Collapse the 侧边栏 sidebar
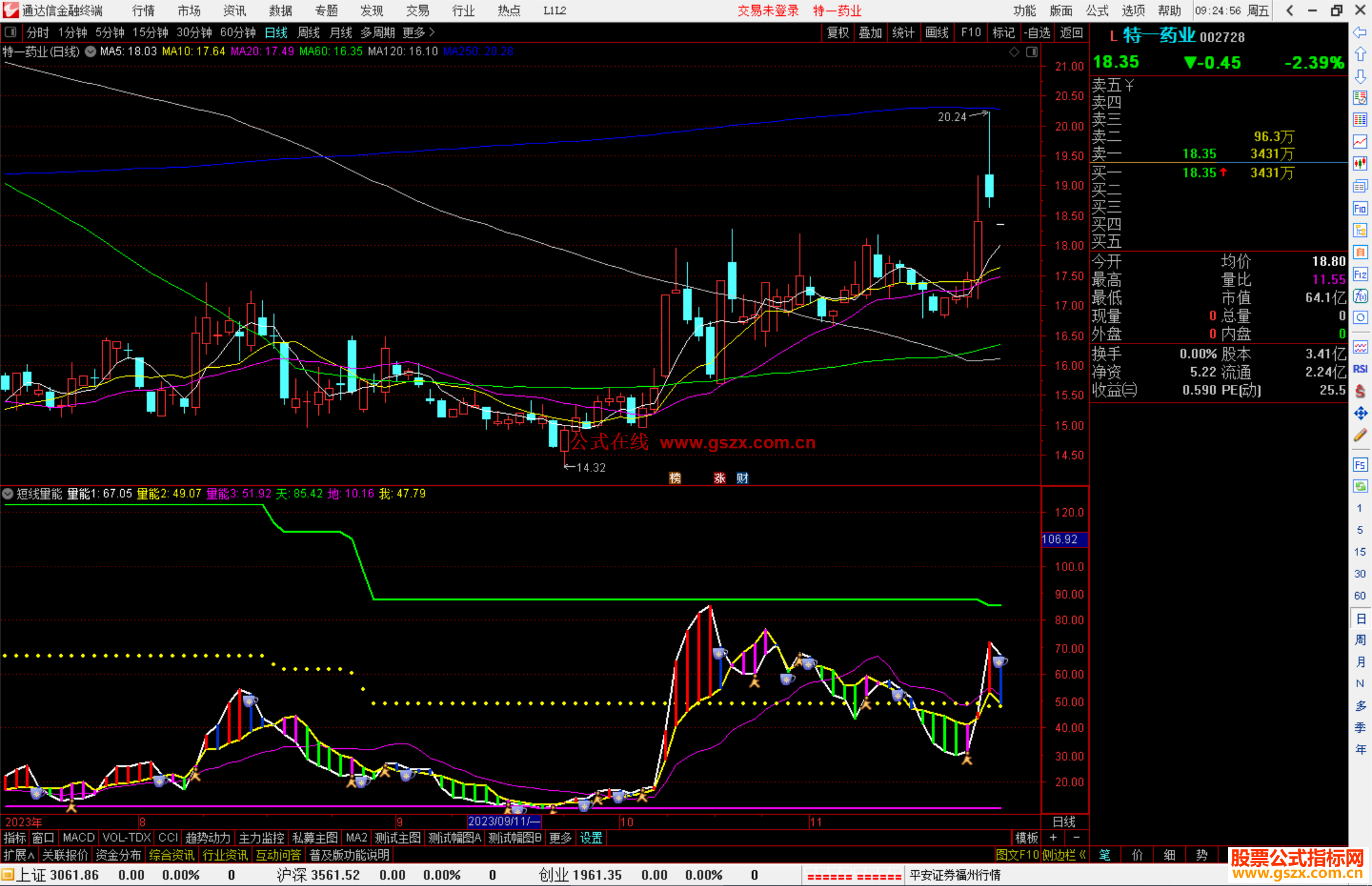This screenshot has height=886, width=1372. click(1064, 855)
